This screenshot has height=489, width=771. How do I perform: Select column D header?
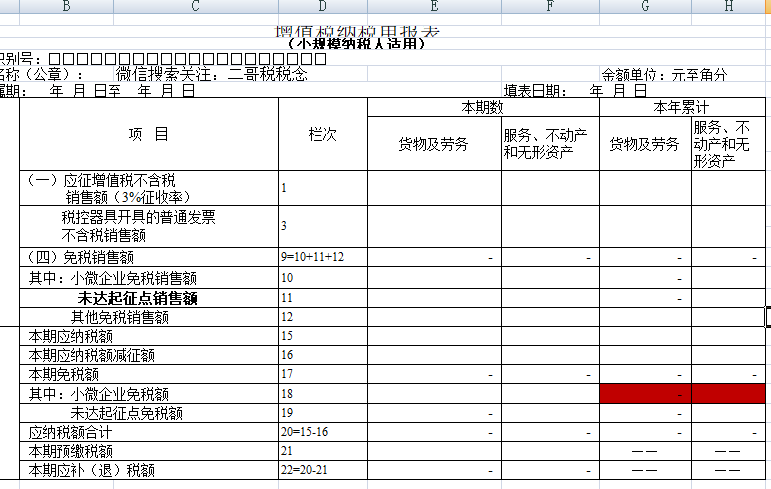(x=323, y=6)
